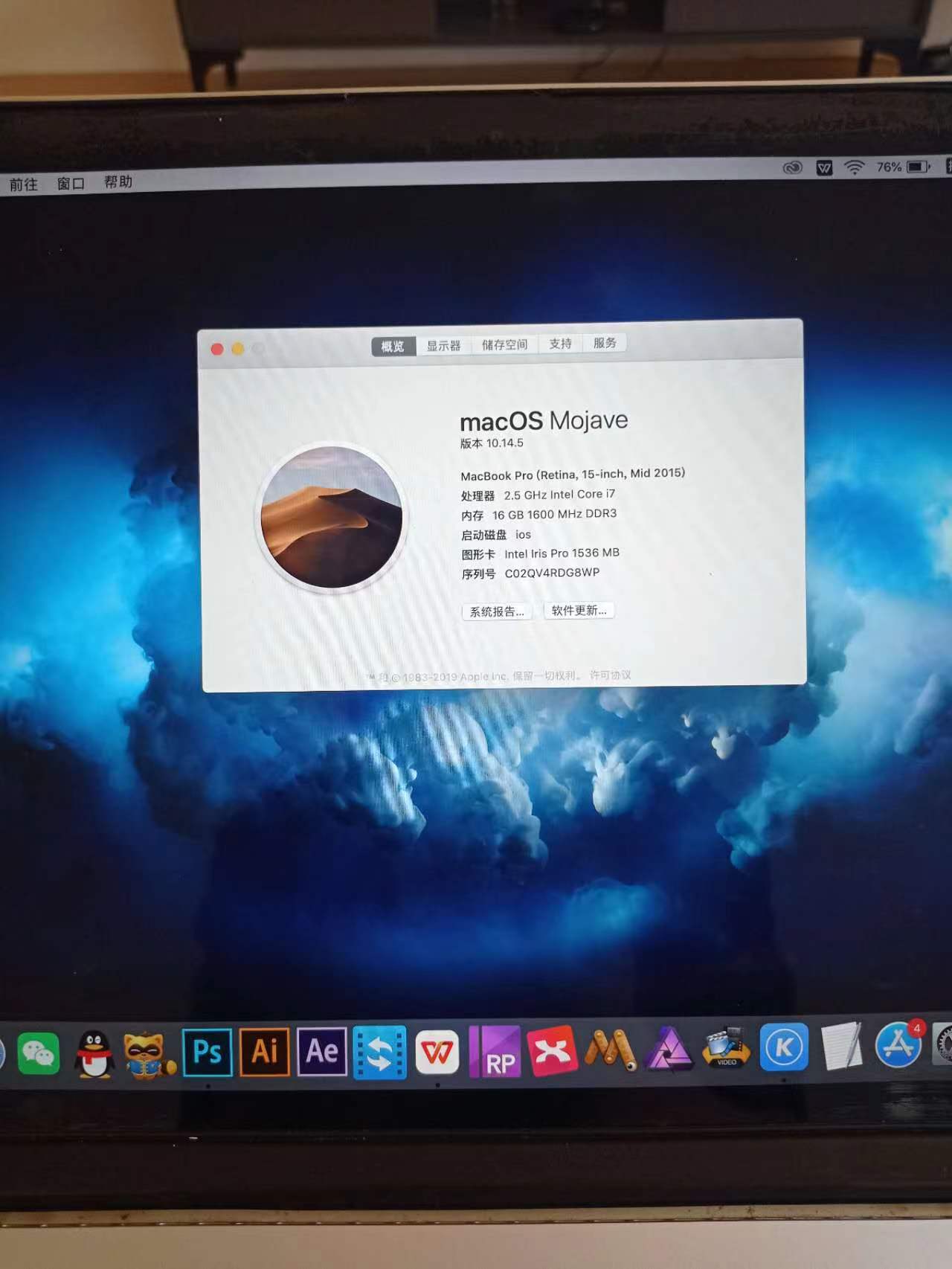Click battery 76% indicator

click(903, 167)
